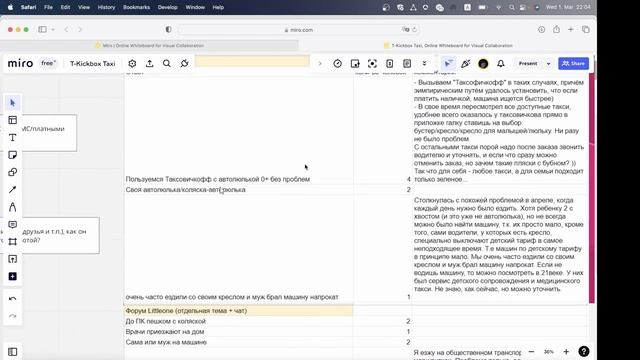
Task: Export the board with upload icon
Action: click(x=149, y=64)
